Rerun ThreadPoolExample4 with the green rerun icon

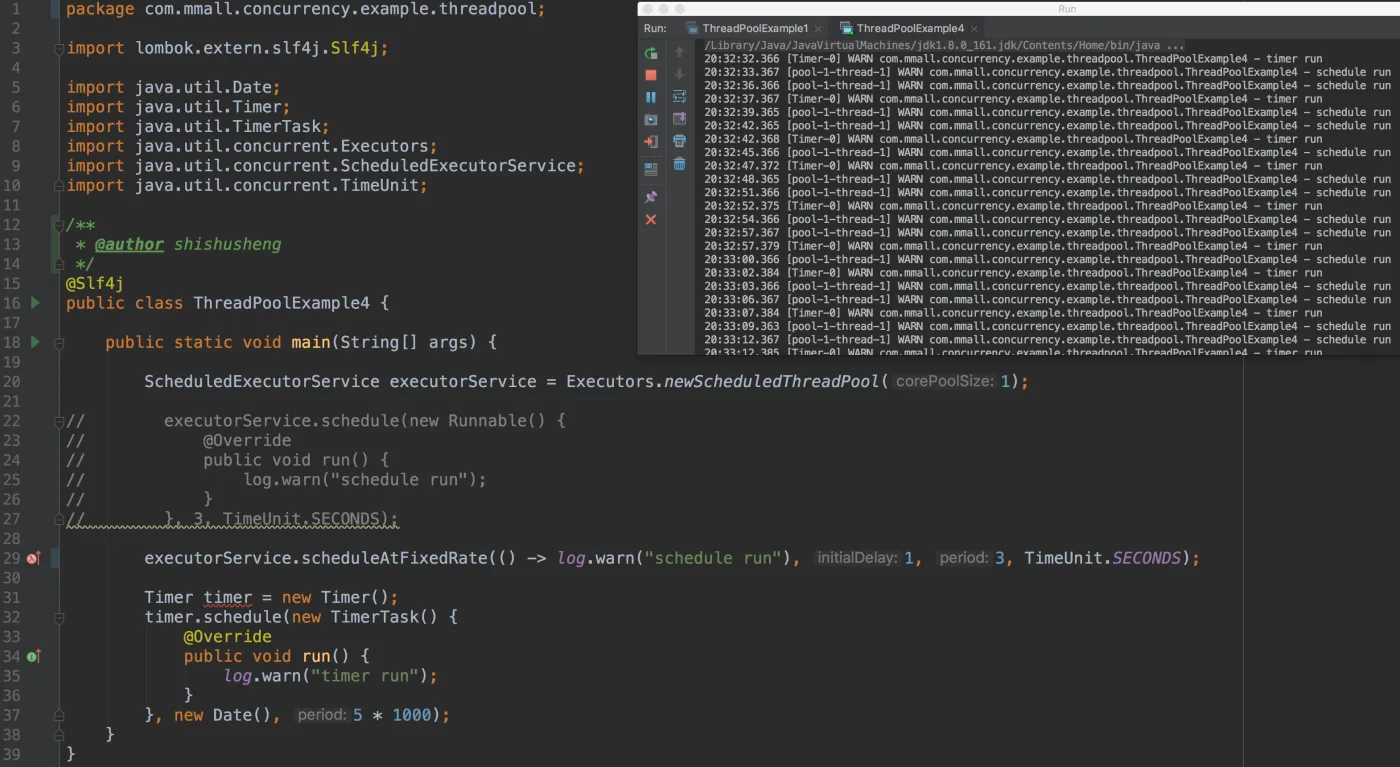(x=651, y=53)
